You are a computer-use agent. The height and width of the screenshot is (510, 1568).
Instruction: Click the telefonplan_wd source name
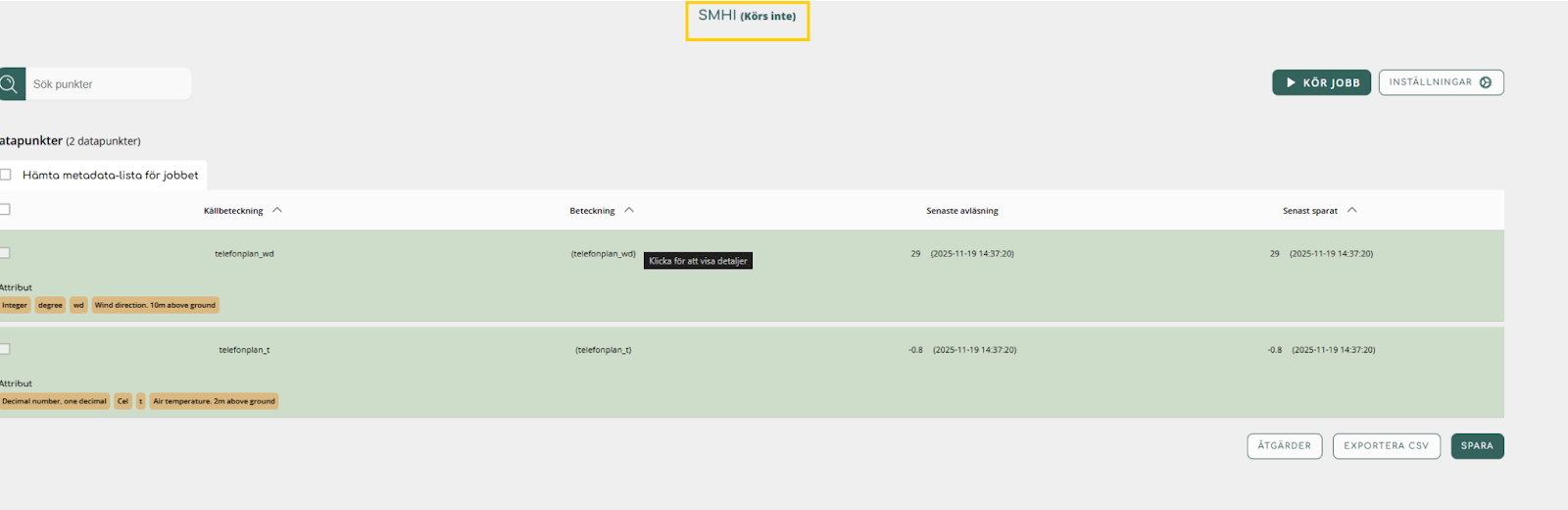pos(244,254)
